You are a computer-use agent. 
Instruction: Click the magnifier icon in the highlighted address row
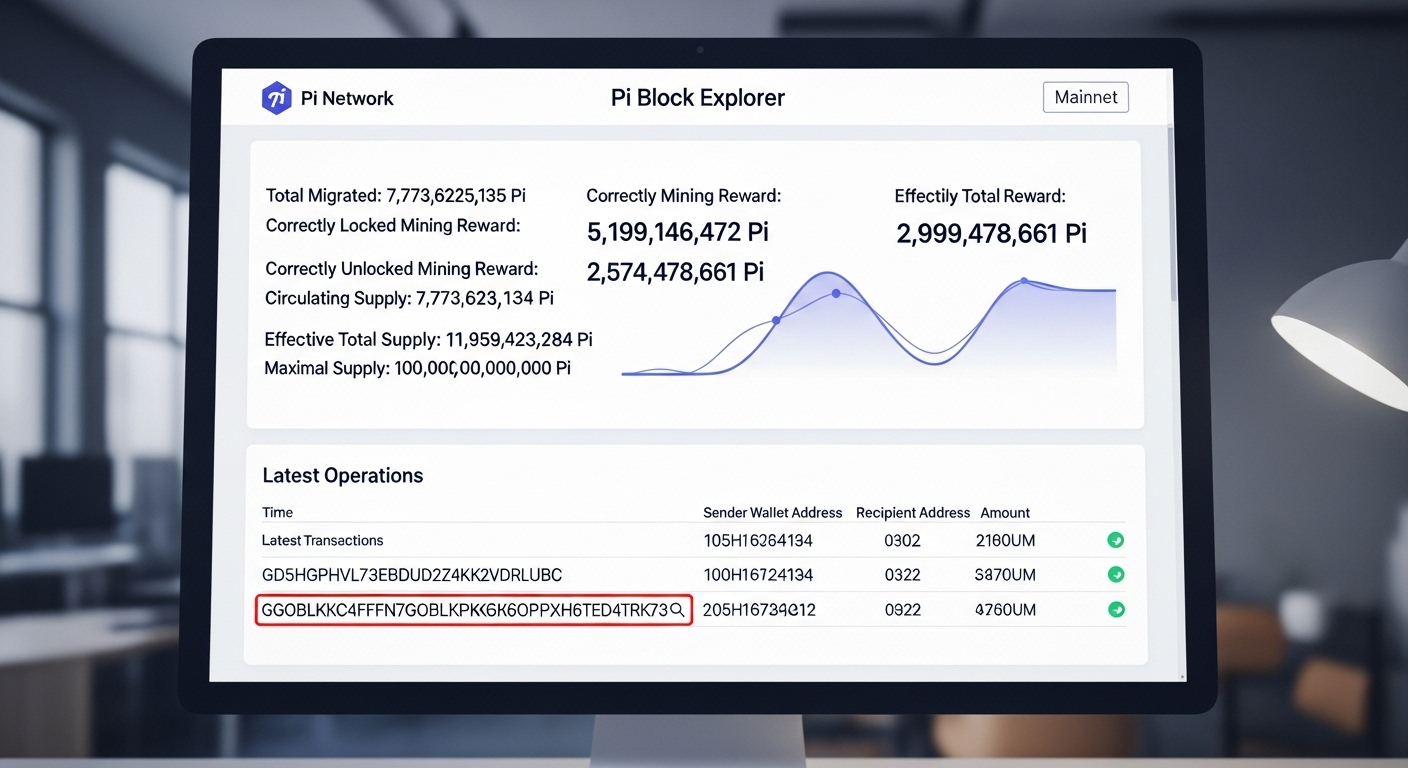(677, 609)
